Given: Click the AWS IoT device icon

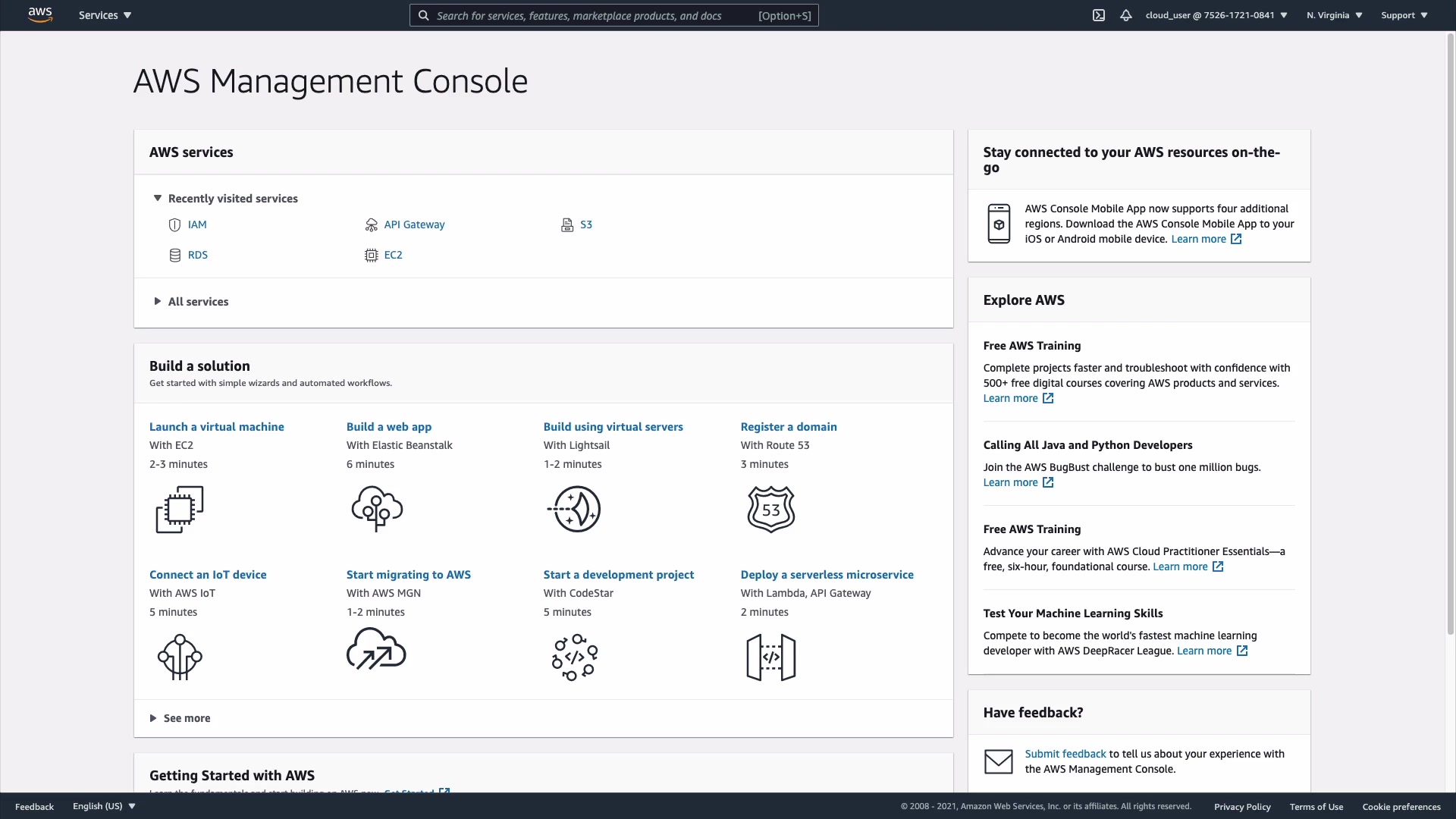Looking at the screenshot, I should click(180, 657).
